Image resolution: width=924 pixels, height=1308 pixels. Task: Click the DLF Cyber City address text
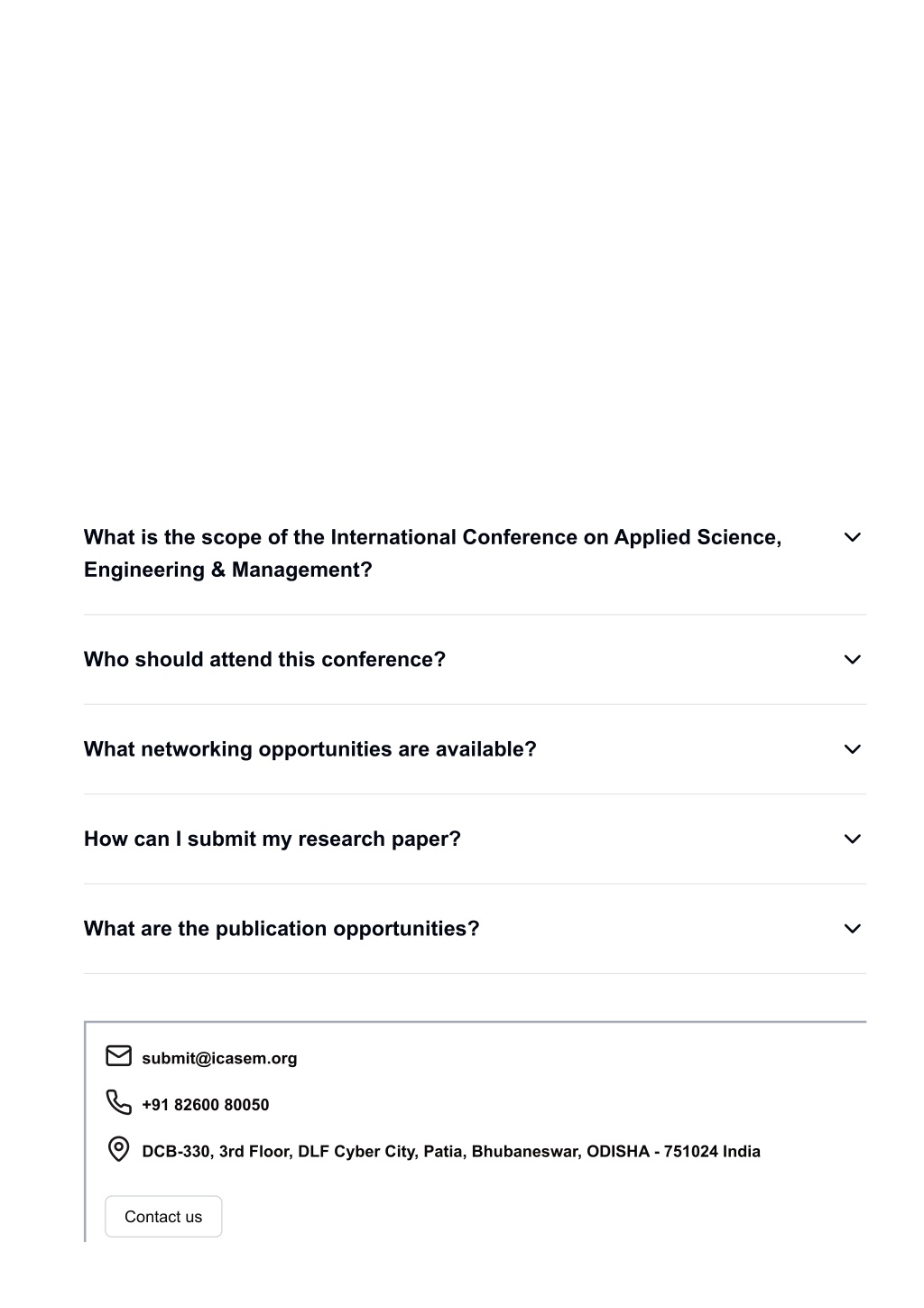click(x=451, y=1152)
